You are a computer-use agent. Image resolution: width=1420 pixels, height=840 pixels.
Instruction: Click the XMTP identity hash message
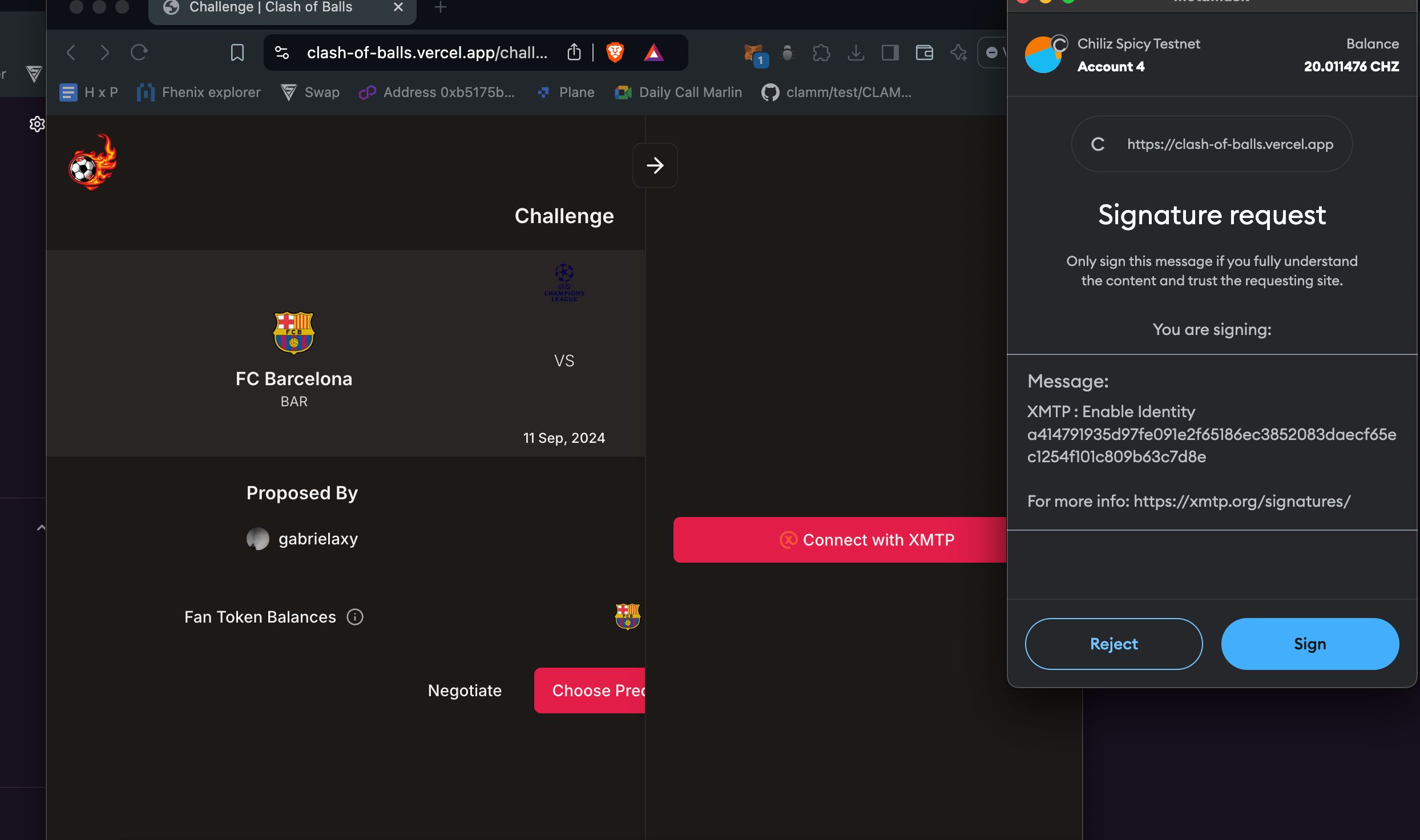[x=1211, y=445]
